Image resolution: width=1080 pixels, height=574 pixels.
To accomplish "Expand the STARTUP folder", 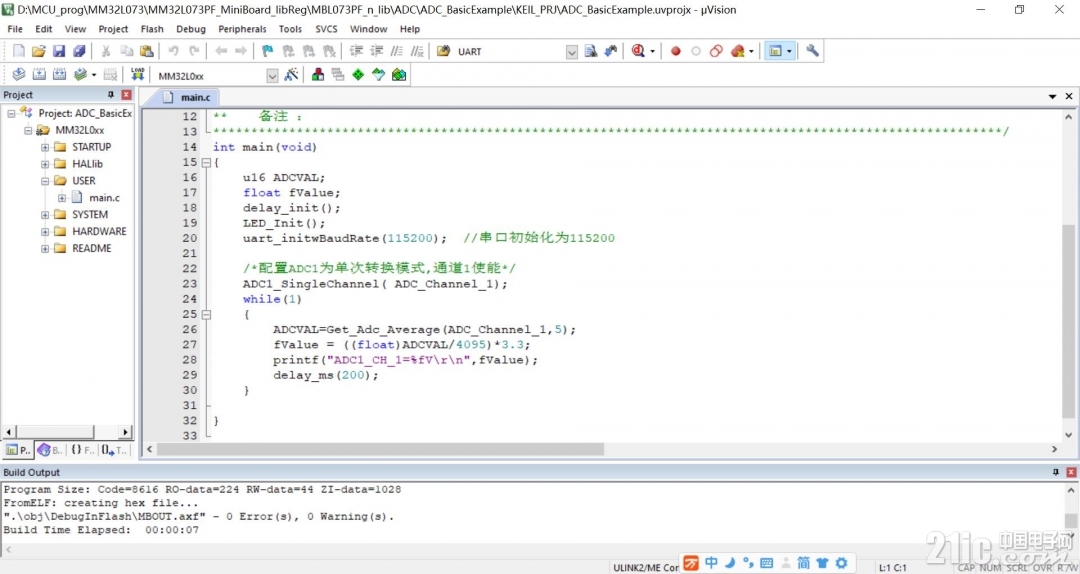I will [45, 147].
